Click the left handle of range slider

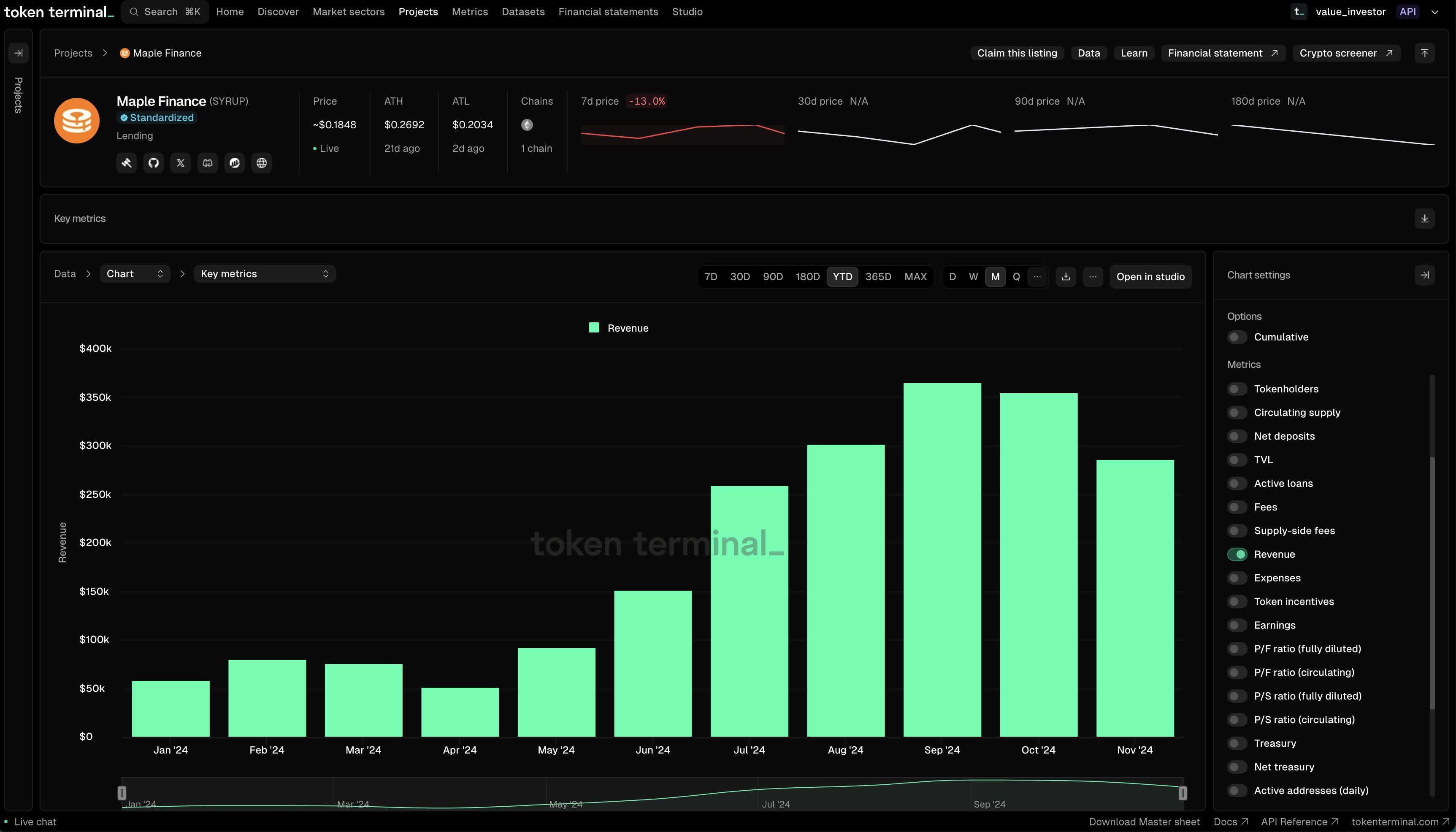pyautogui.click(x=122, y=793)
